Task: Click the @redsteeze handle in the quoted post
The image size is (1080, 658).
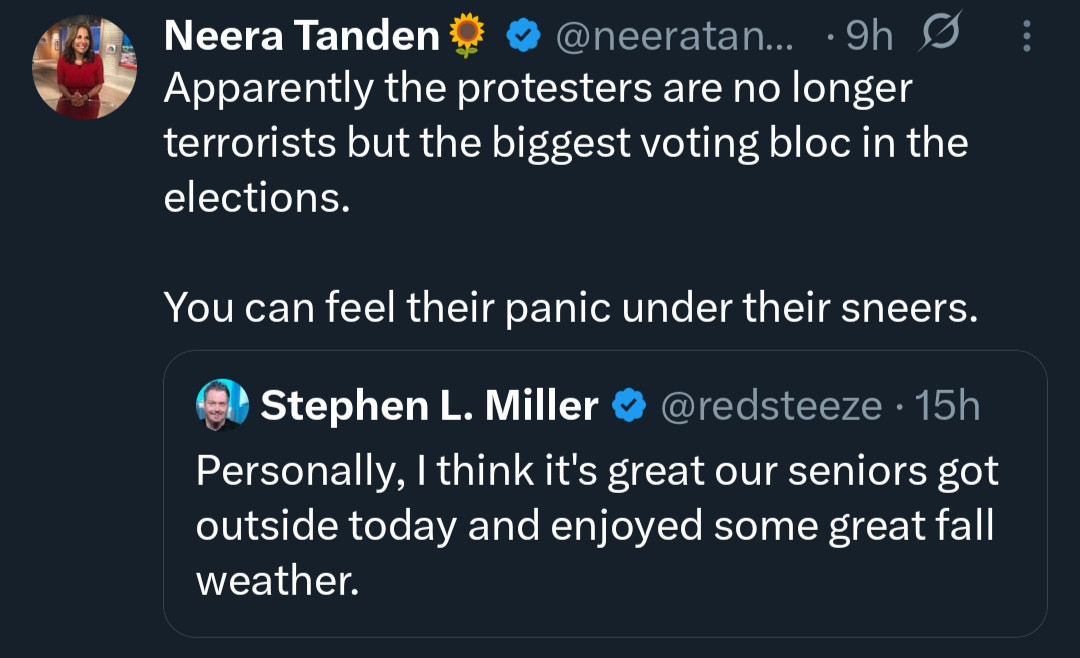Action: point(770,406)
